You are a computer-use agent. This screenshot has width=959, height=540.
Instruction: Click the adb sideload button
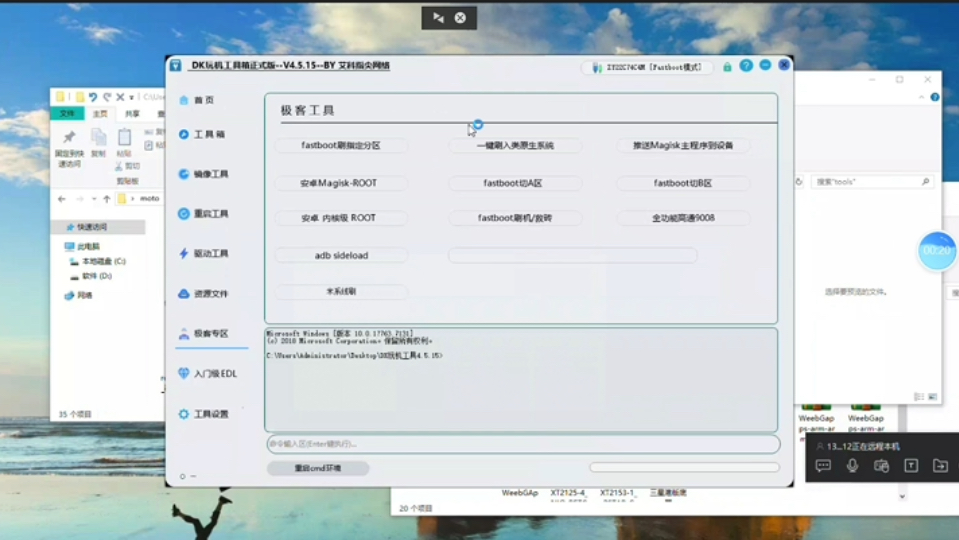tap(341, 255)
